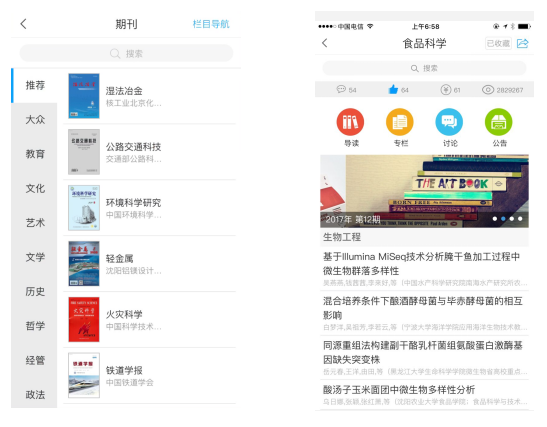Open the 导读 red books icon
The image size is (547, 427).
tap(350, 122)
